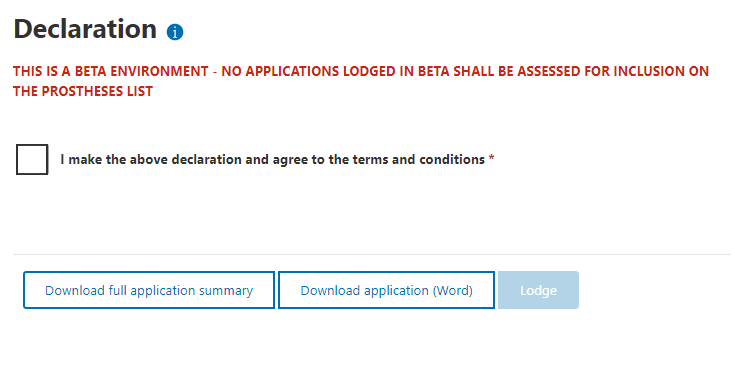Click the 'I make the above declaration' label
The width and height of the screenshot is (735, 377).
pyautogui.click(x=272, y=159)
